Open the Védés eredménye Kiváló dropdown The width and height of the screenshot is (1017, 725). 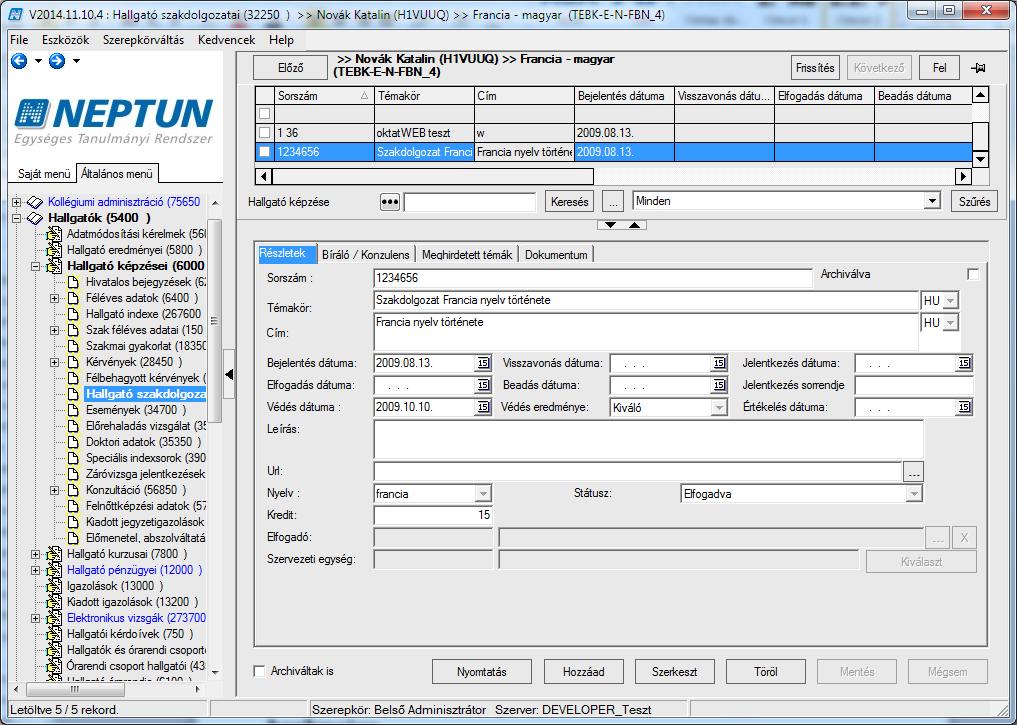pos(719,408)
